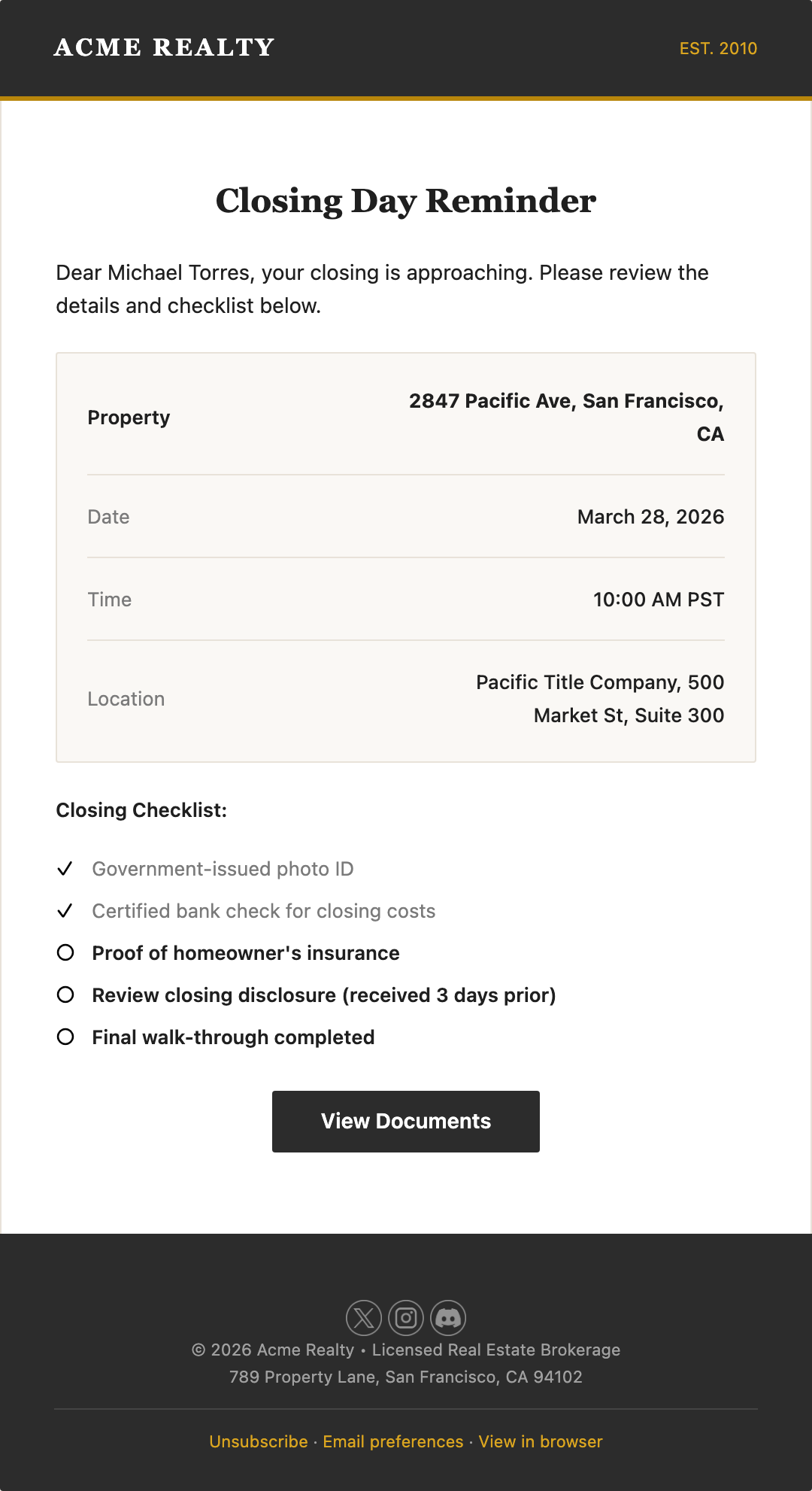Click the 789 Property Lane footer address
Screen dimensions: 812x1491
point(406,1377)
